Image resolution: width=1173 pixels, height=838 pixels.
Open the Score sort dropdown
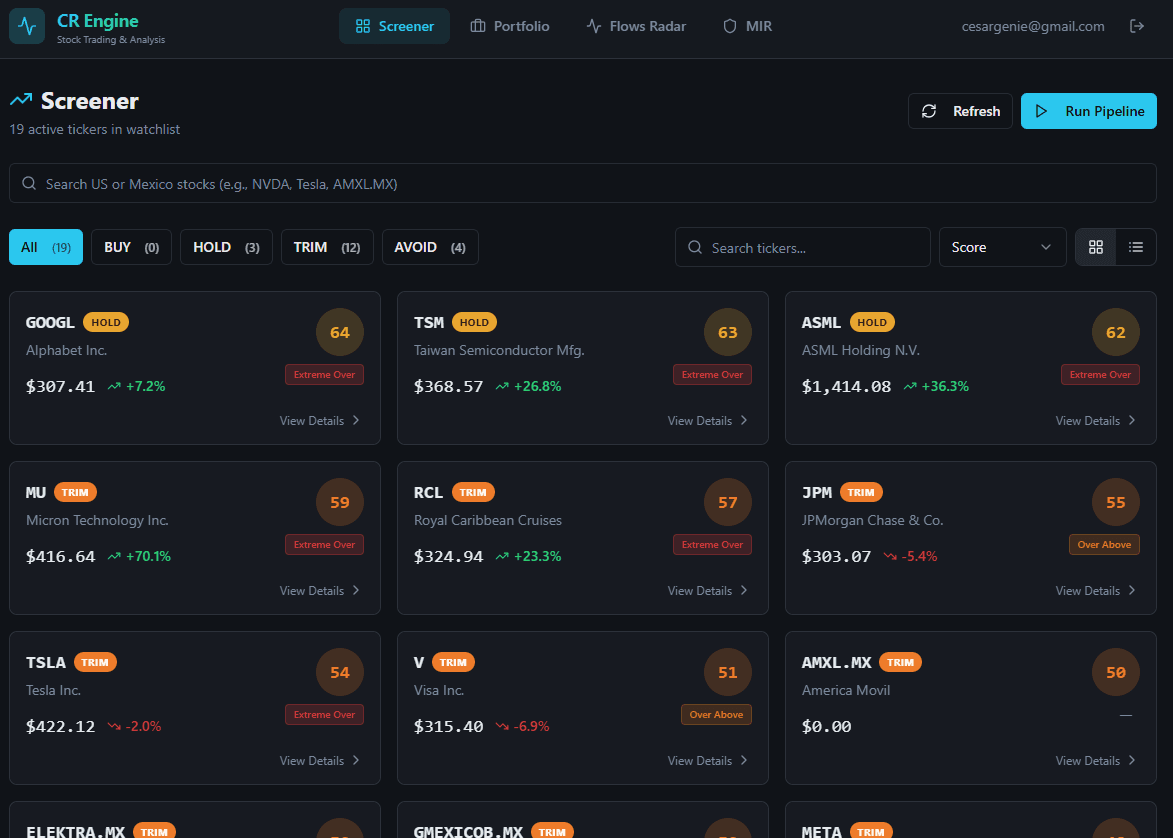click(x=1002, y=247)
